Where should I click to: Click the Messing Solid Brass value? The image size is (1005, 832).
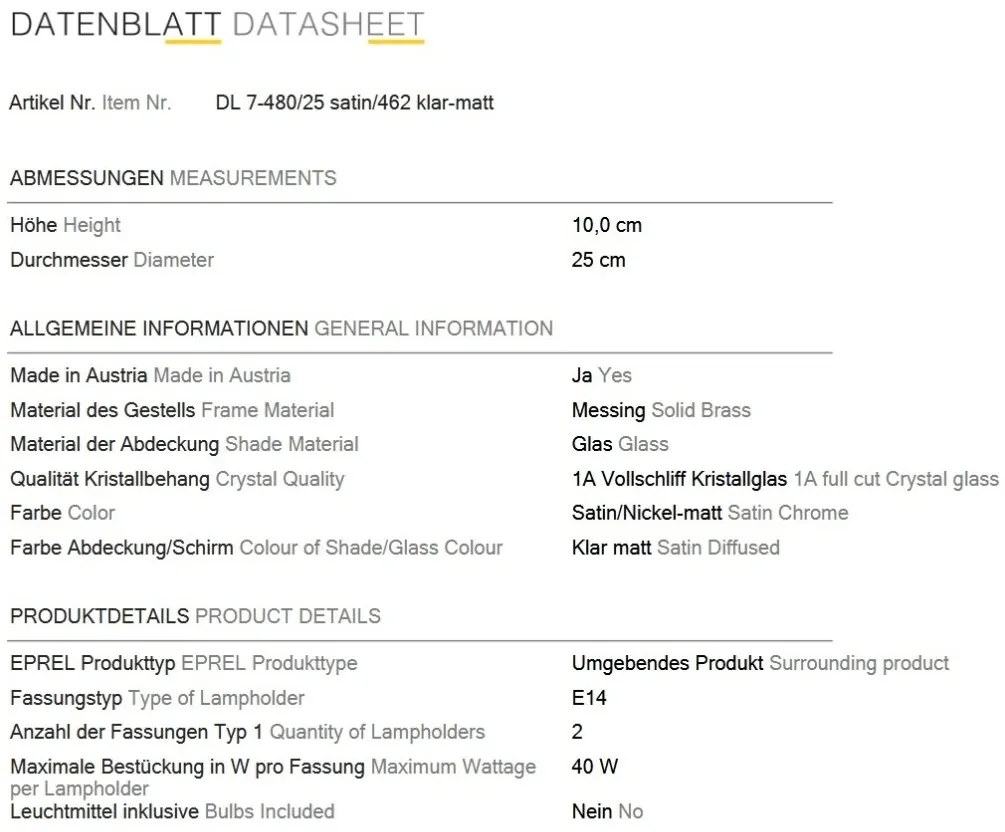tap(660, 410)
